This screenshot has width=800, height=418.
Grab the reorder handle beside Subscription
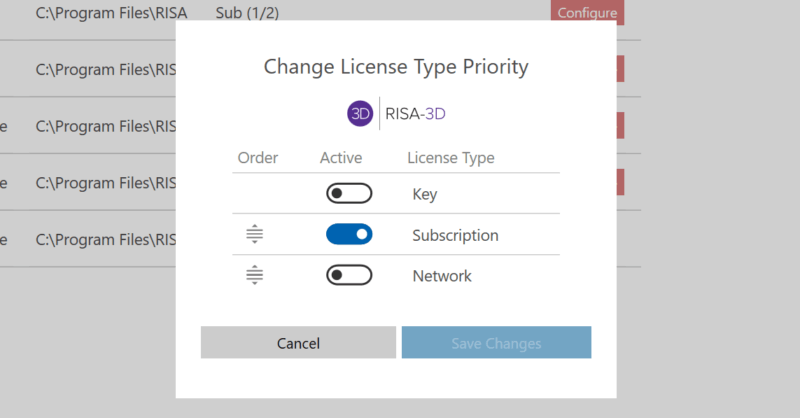click(254, 235)
